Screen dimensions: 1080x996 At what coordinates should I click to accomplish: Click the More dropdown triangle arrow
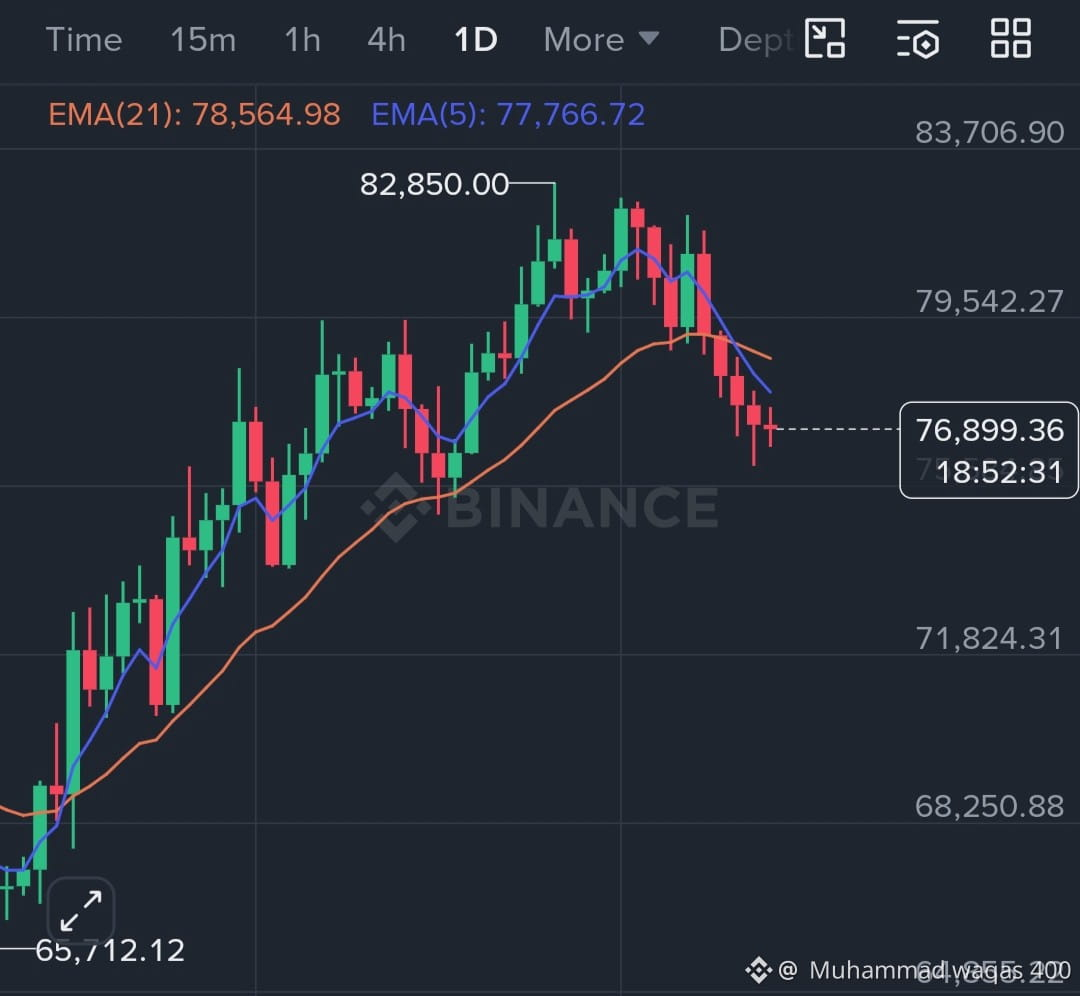[x=648, y=37]
